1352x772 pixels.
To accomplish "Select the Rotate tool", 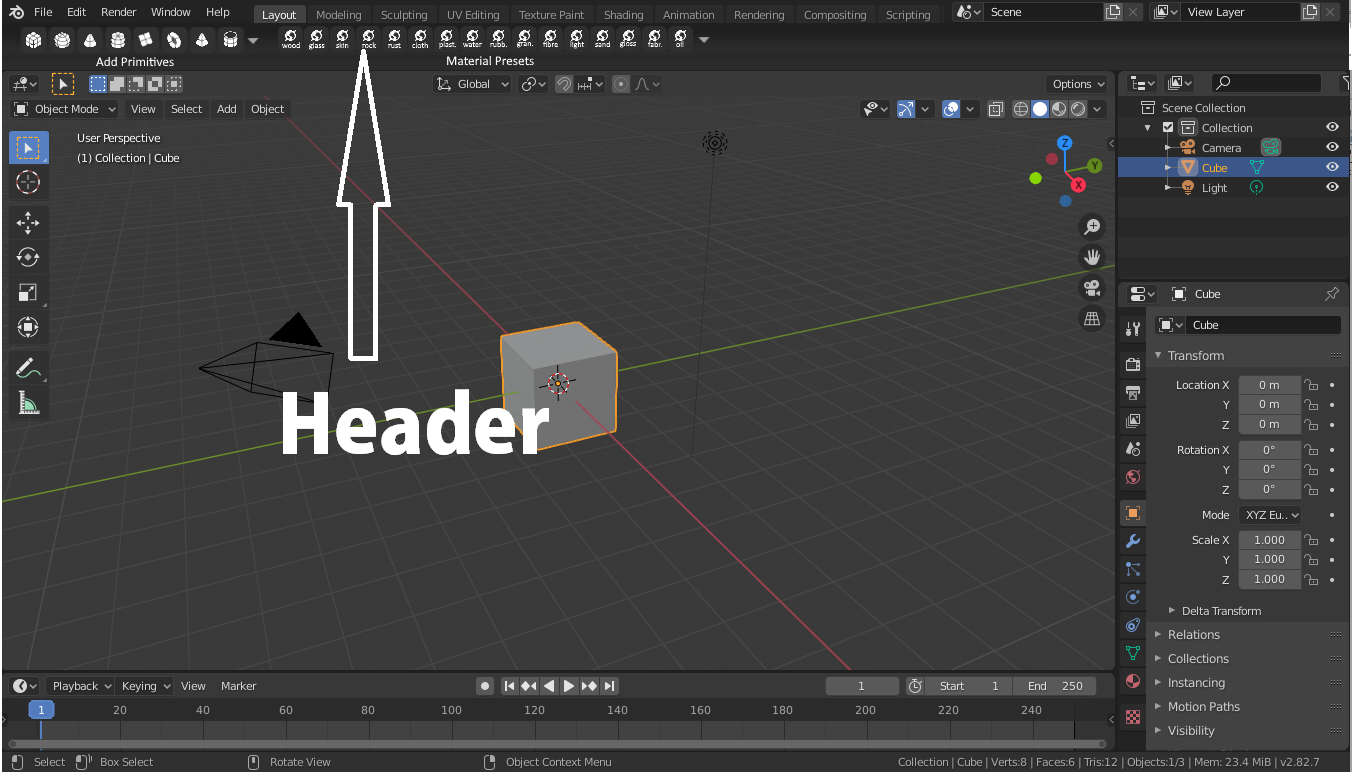I will [x=28, y=257].
